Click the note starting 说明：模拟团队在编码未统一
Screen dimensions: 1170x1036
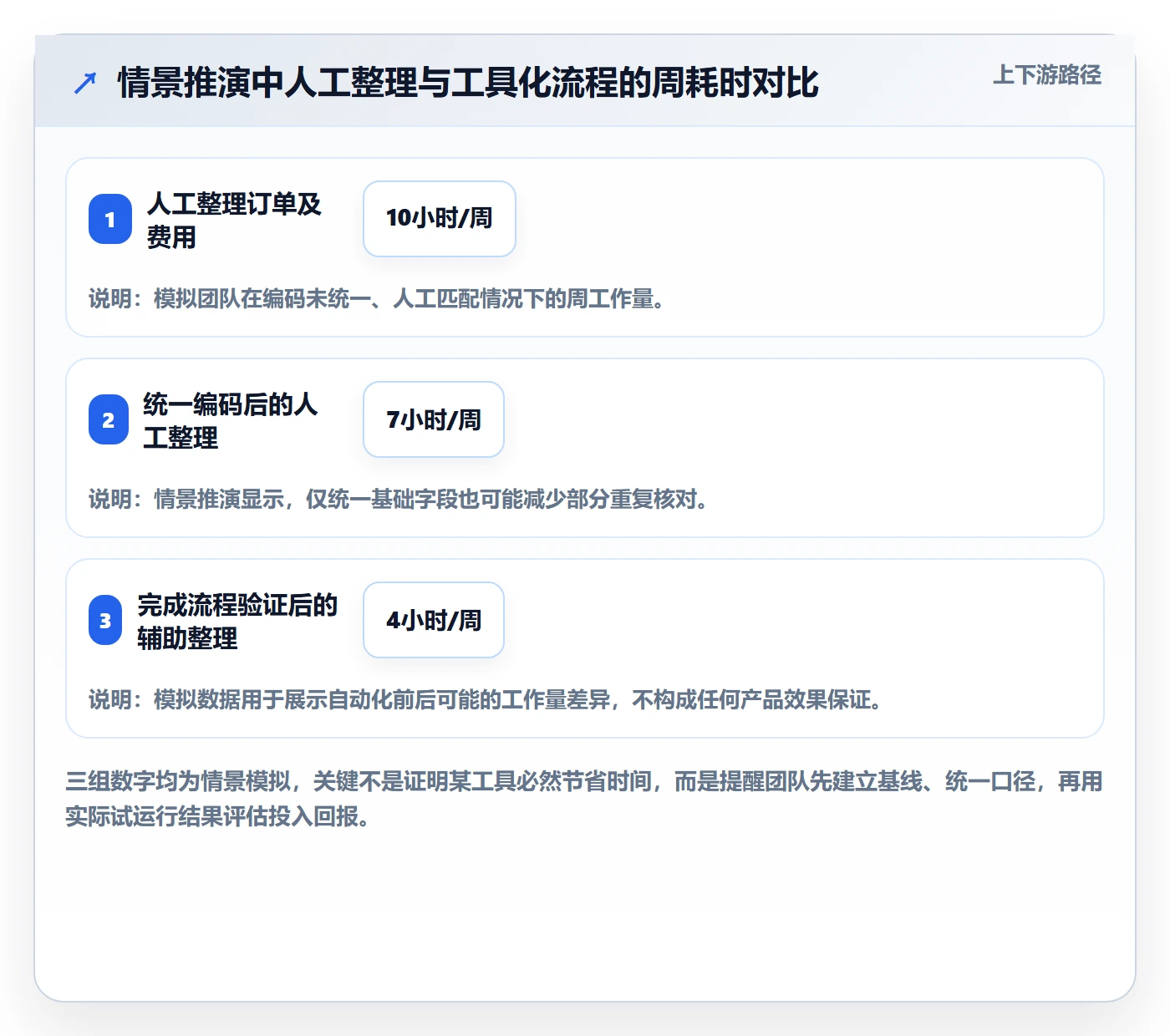click(378, 298)
